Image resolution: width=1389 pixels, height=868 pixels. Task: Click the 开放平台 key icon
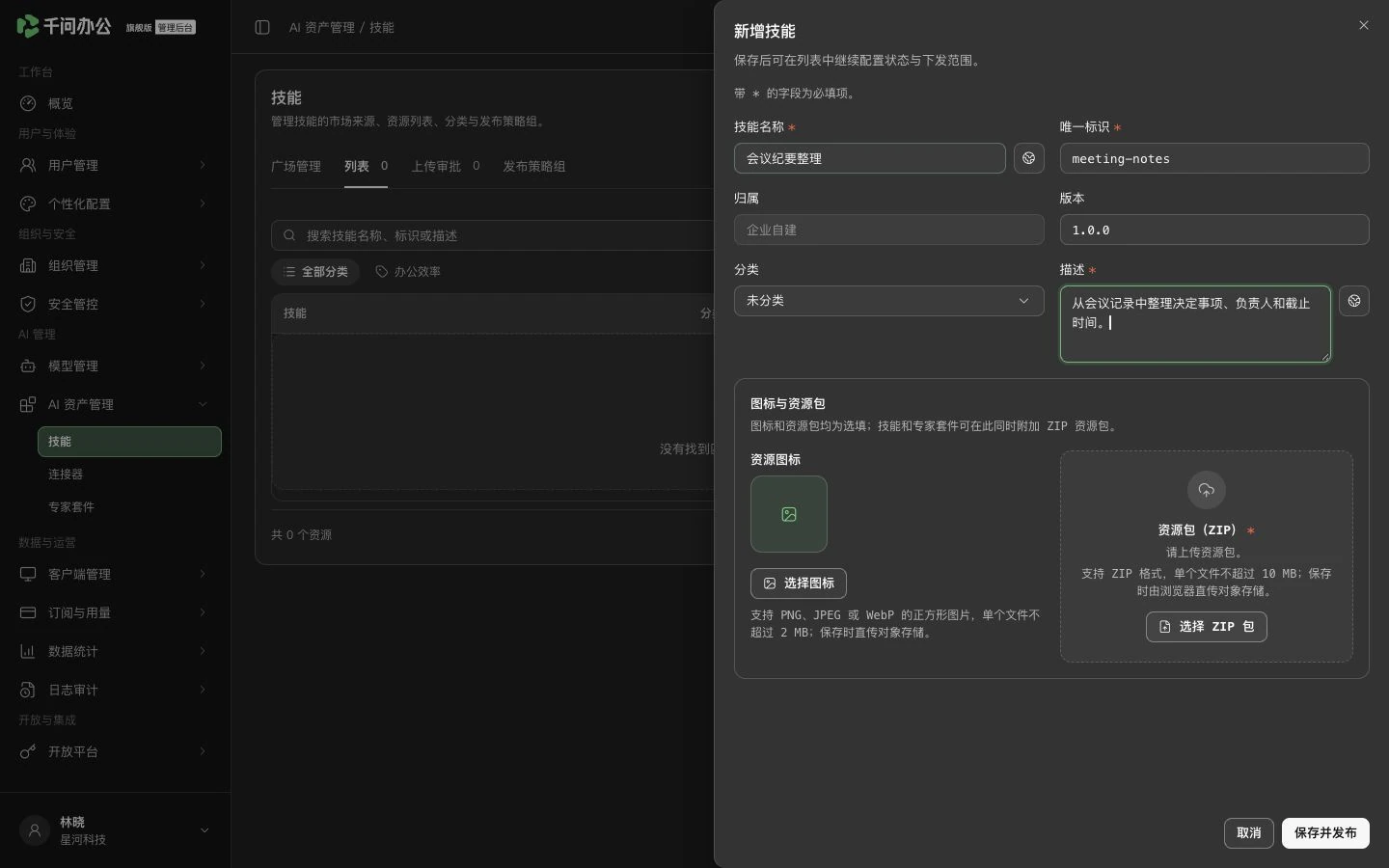point(28,751)
